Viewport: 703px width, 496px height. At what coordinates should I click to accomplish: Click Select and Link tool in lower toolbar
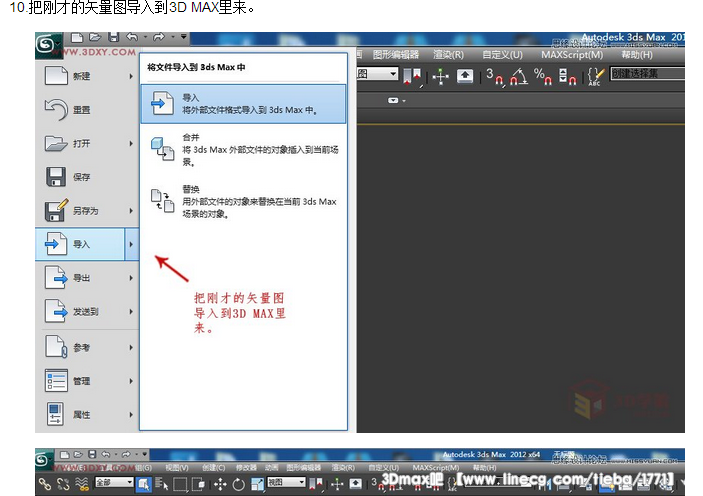tap(45, 484)
